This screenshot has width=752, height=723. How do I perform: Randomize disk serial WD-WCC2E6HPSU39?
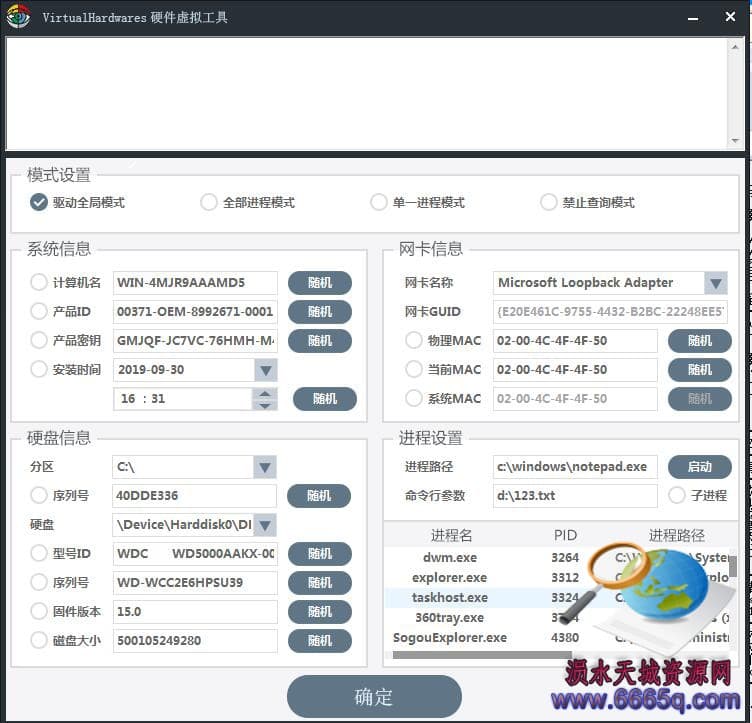click(x=320, y=583)
